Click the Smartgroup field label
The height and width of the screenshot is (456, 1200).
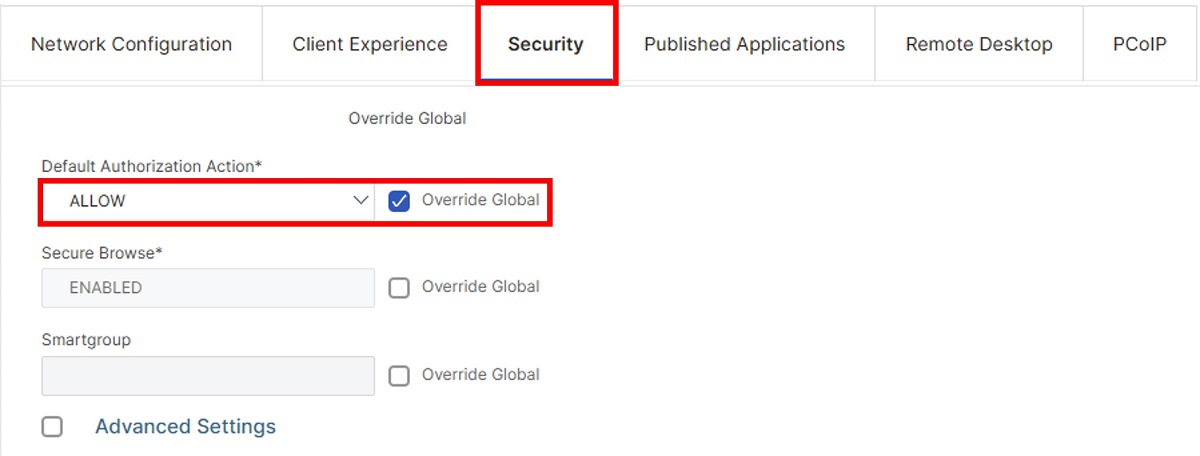(x=86, y=340)
